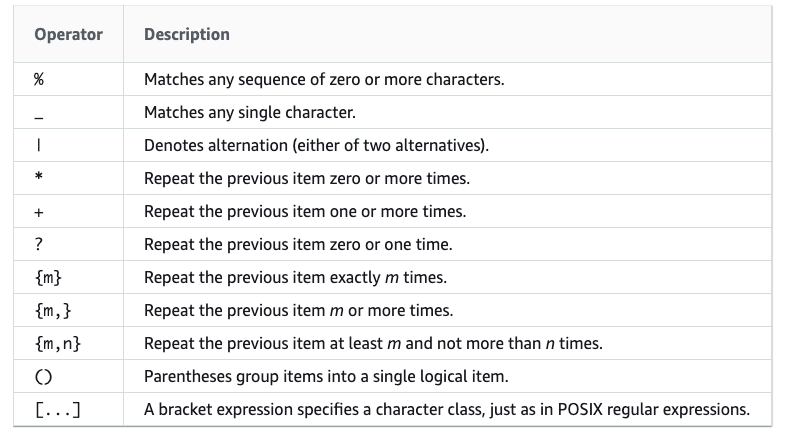
Task: Click the Description column header
Action: click(x=187, y=34)
